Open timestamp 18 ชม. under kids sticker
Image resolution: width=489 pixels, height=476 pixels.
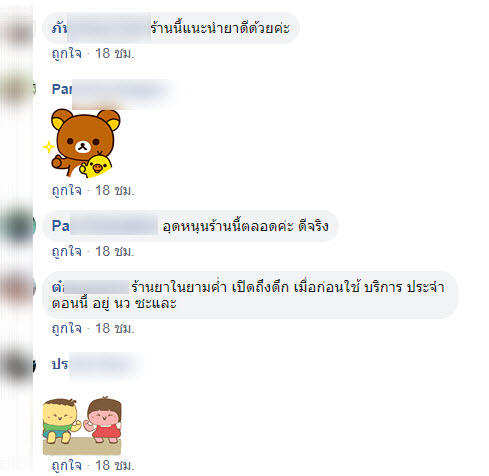[115, 465]
